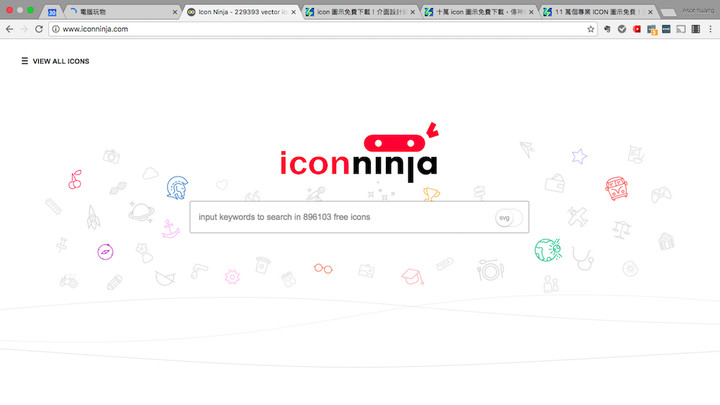The image size is (720, 405).
Task: Click the orange glasses icon
Action: coord(323,268)
